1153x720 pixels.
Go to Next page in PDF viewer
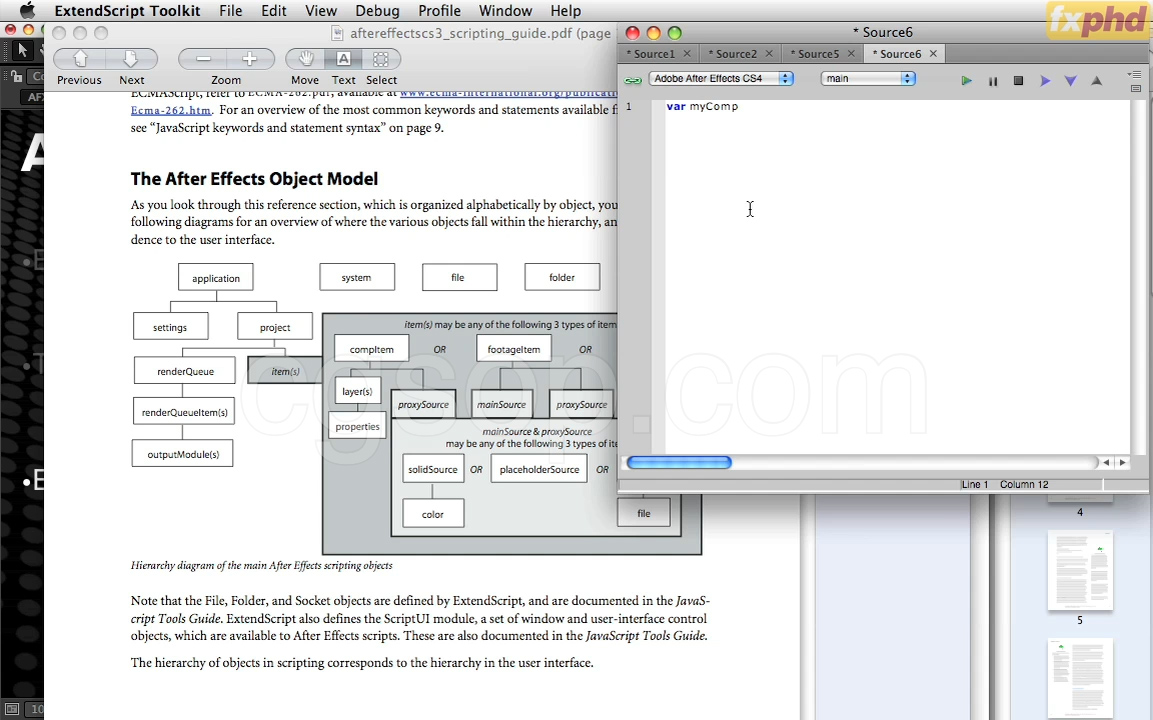132,59
